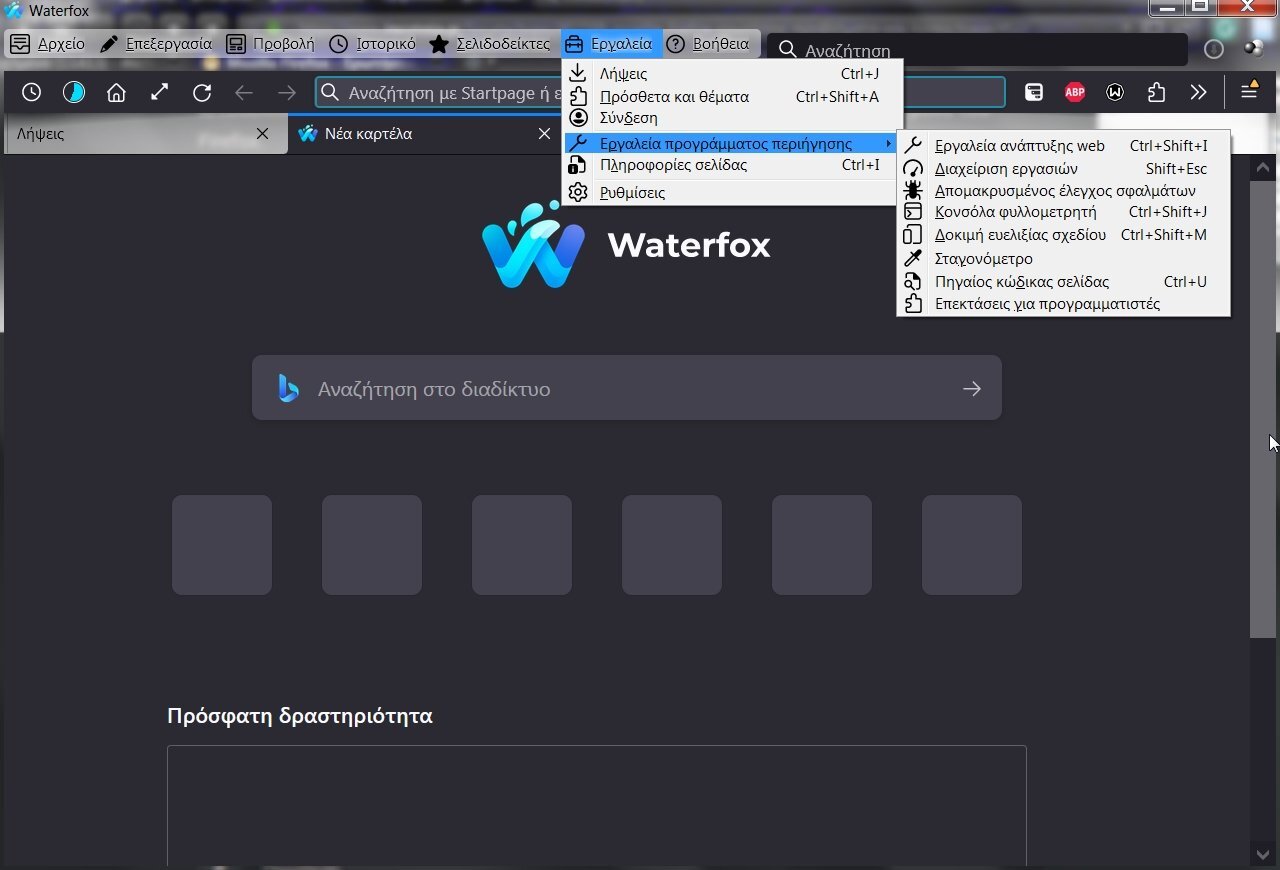Expand Εργαλεία προγράμματος περιήγησης submenu
1280x870 pixels.
(732, 143)
